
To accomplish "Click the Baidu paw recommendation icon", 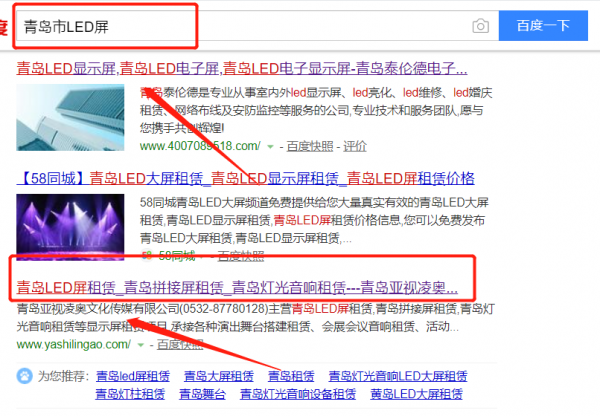I will [x=24, y=376].
